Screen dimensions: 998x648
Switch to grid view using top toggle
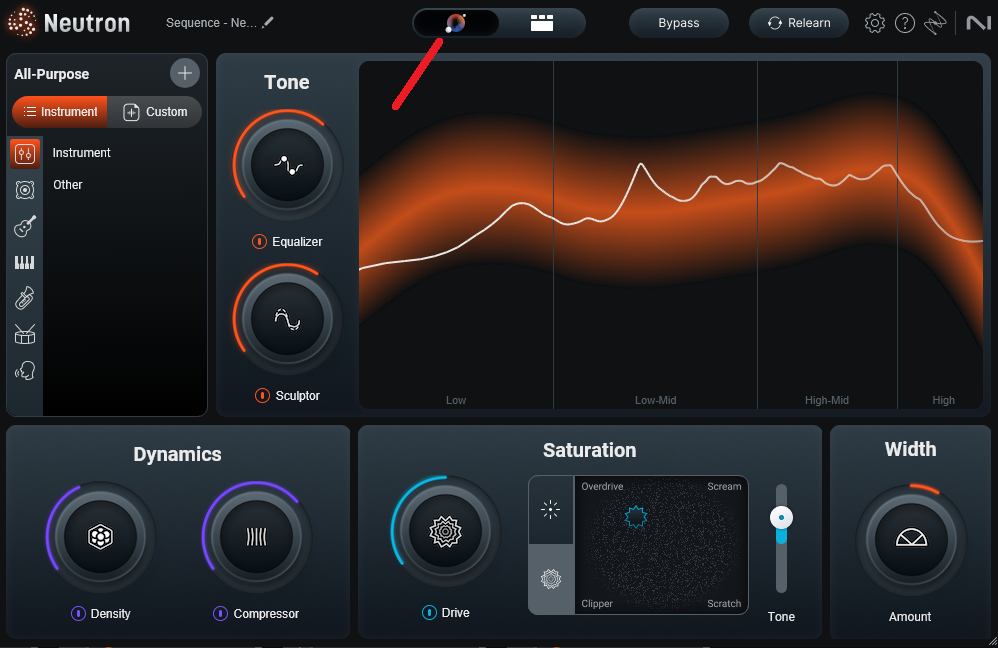tap(541, 22)
